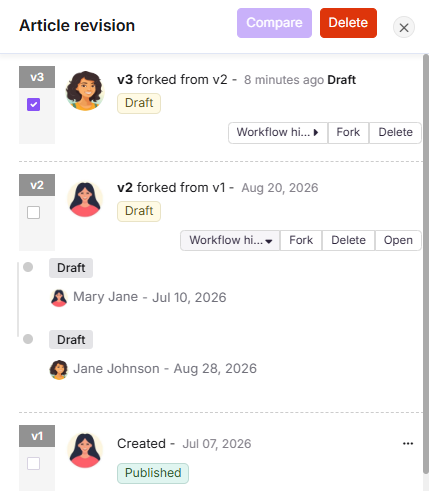Open the v1 more options ellipsis
The image size is (429, 491).
pos(408,444)
